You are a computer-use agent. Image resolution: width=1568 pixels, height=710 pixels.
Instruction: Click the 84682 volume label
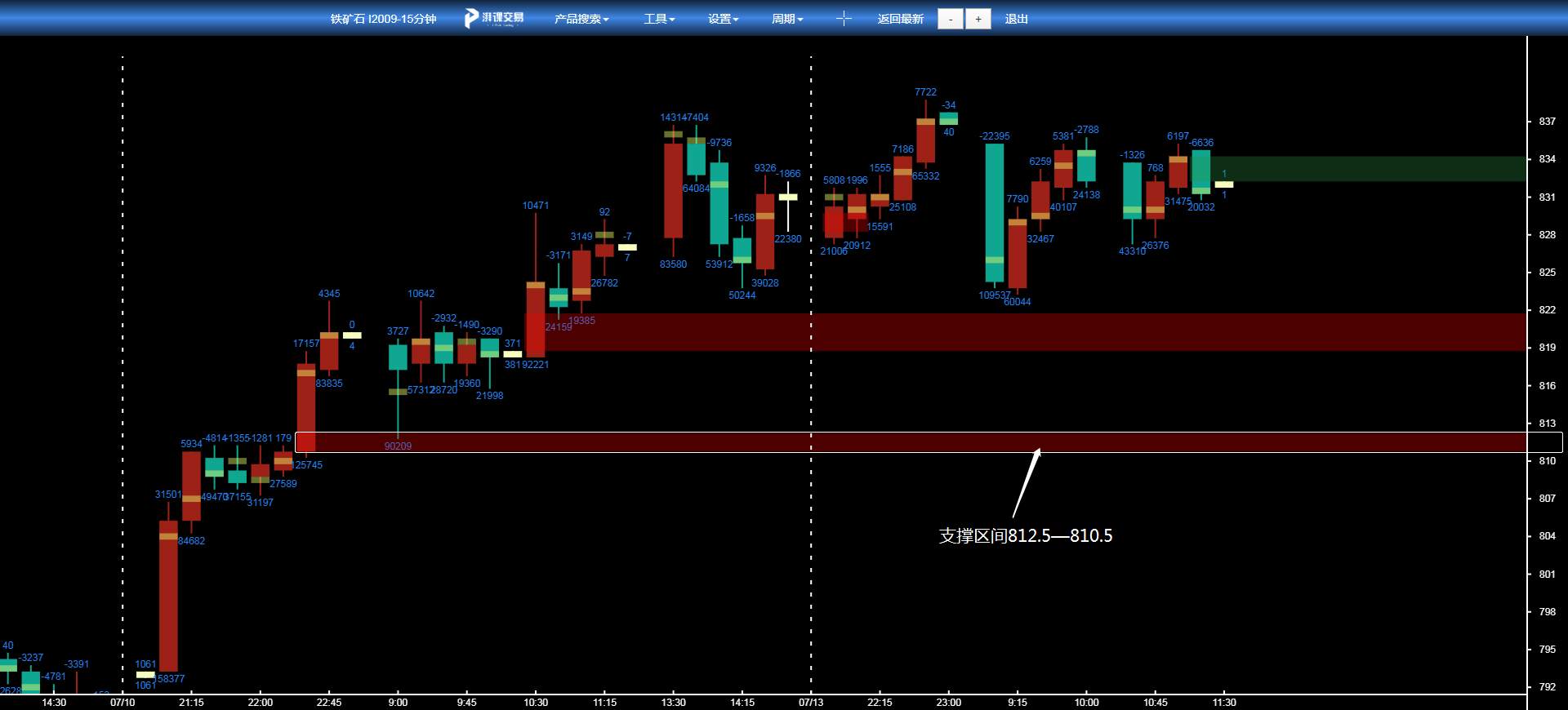(x=191, y=541)
